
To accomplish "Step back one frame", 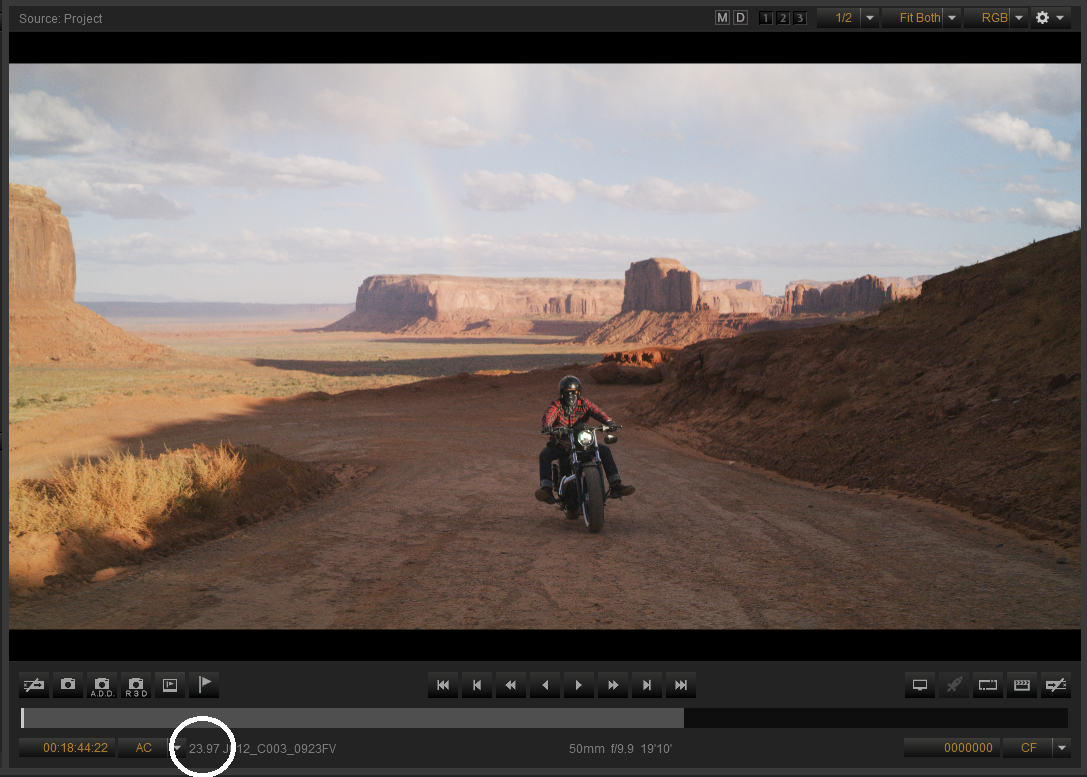I will (x=477, y=685).
